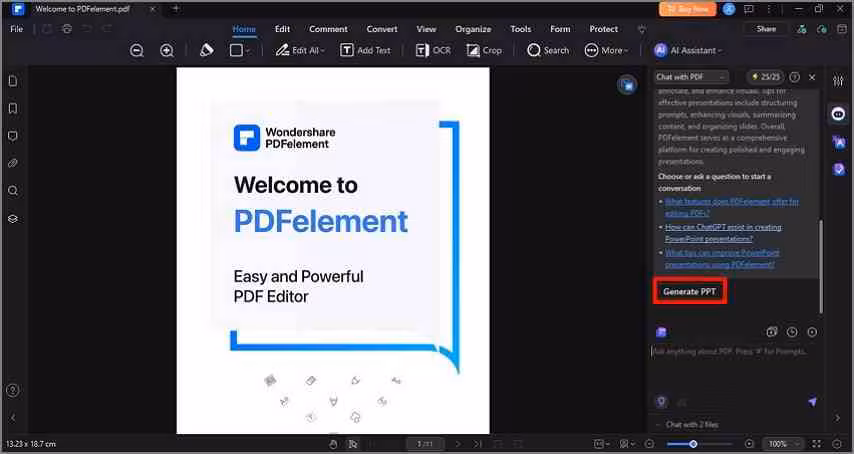This screenshot has width=854, height=454.
Task: Click the AI panel help question icon
Action: tap(795, 77)
